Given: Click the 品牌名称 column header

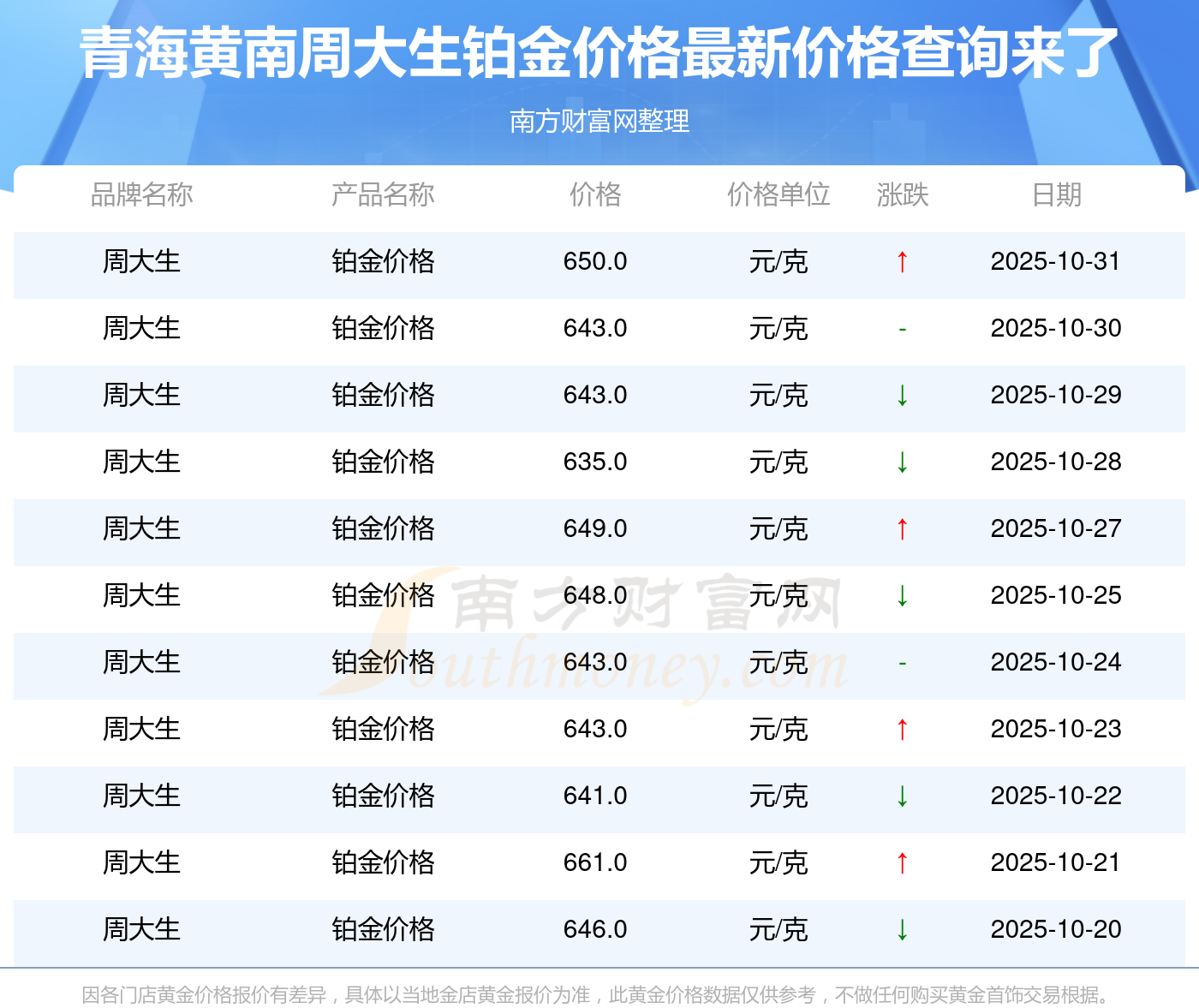Looking at the screenshot, I should (x=142, y=195).
